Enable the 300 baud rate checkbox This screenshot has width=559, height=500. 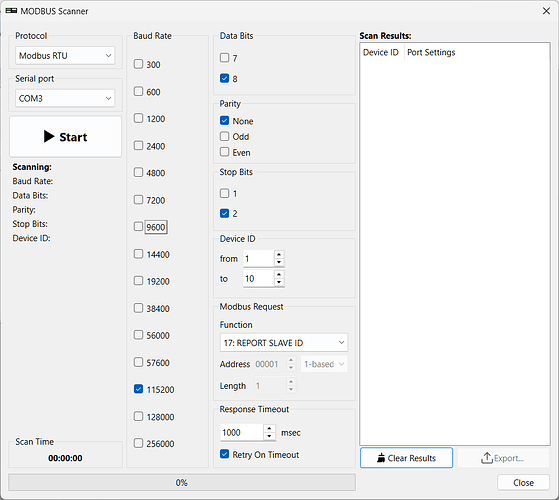(x=138, y=64)
